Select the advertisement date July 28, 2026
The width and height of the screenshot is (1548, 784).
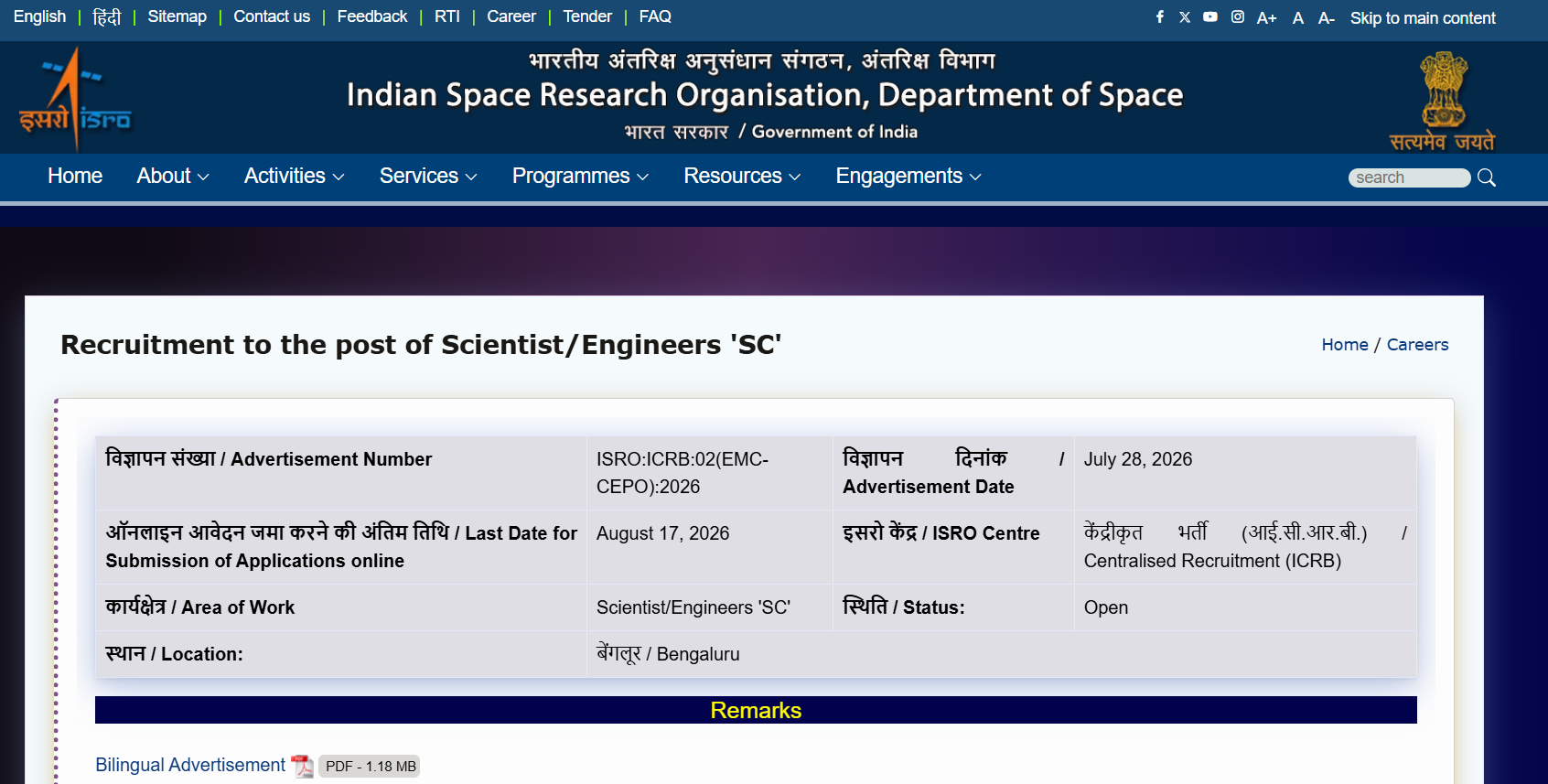1138,459
